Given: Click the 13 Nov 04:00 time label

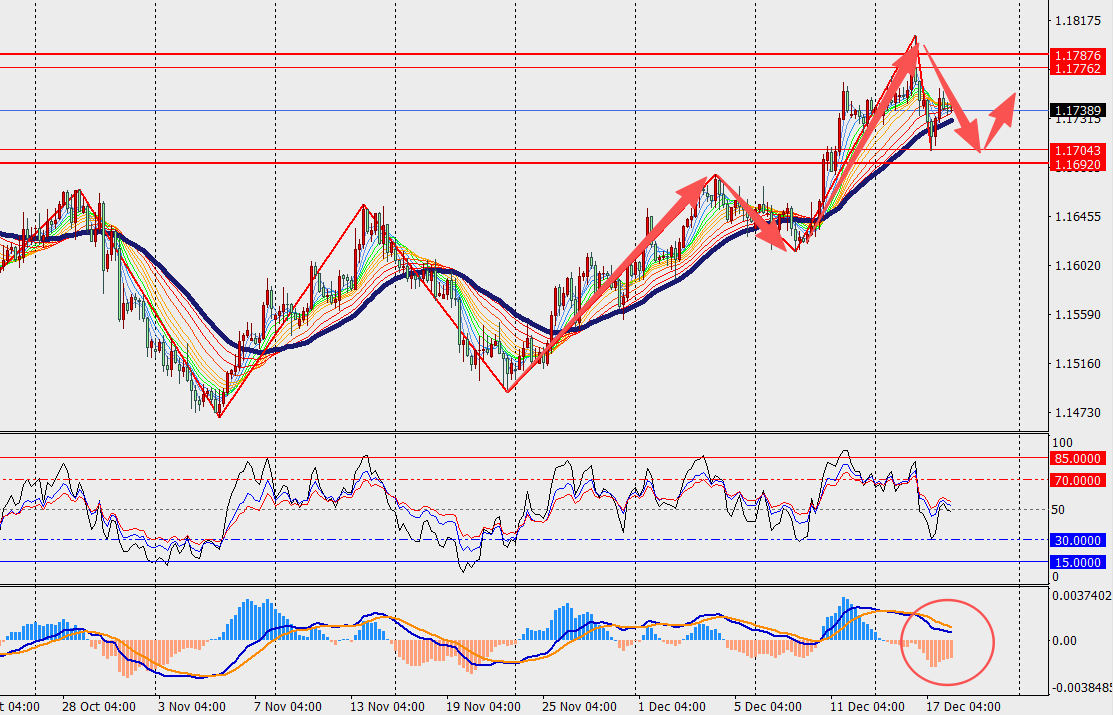Looking at the screenshot, I should coord(385,706).
